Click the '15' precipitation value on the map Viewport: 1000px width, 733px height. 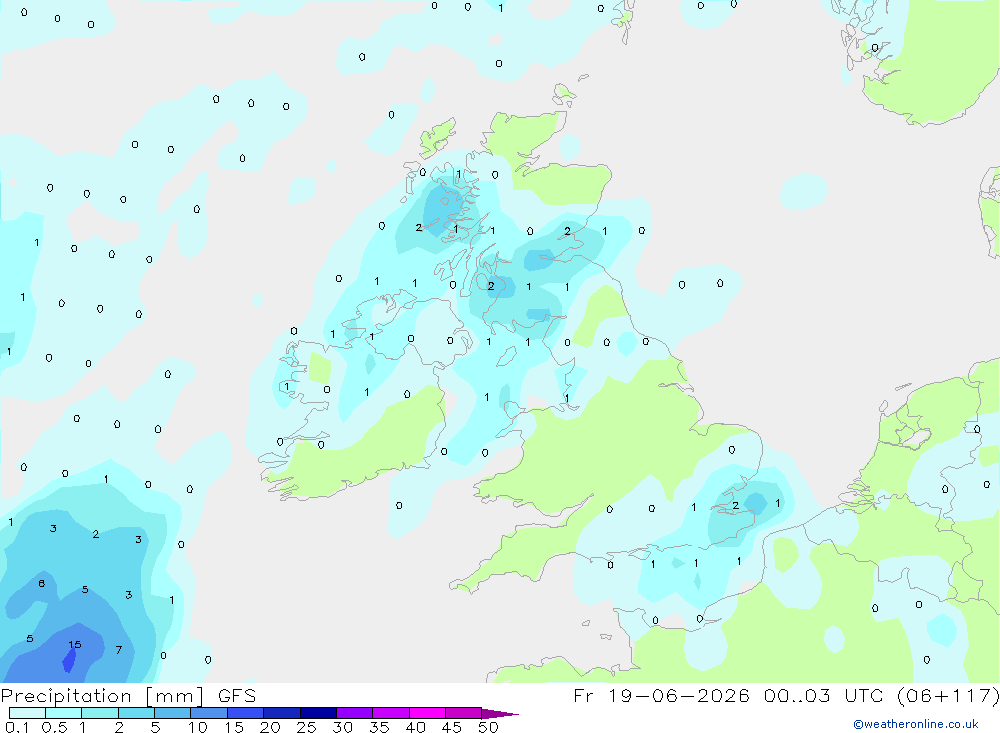coord(75,645)
